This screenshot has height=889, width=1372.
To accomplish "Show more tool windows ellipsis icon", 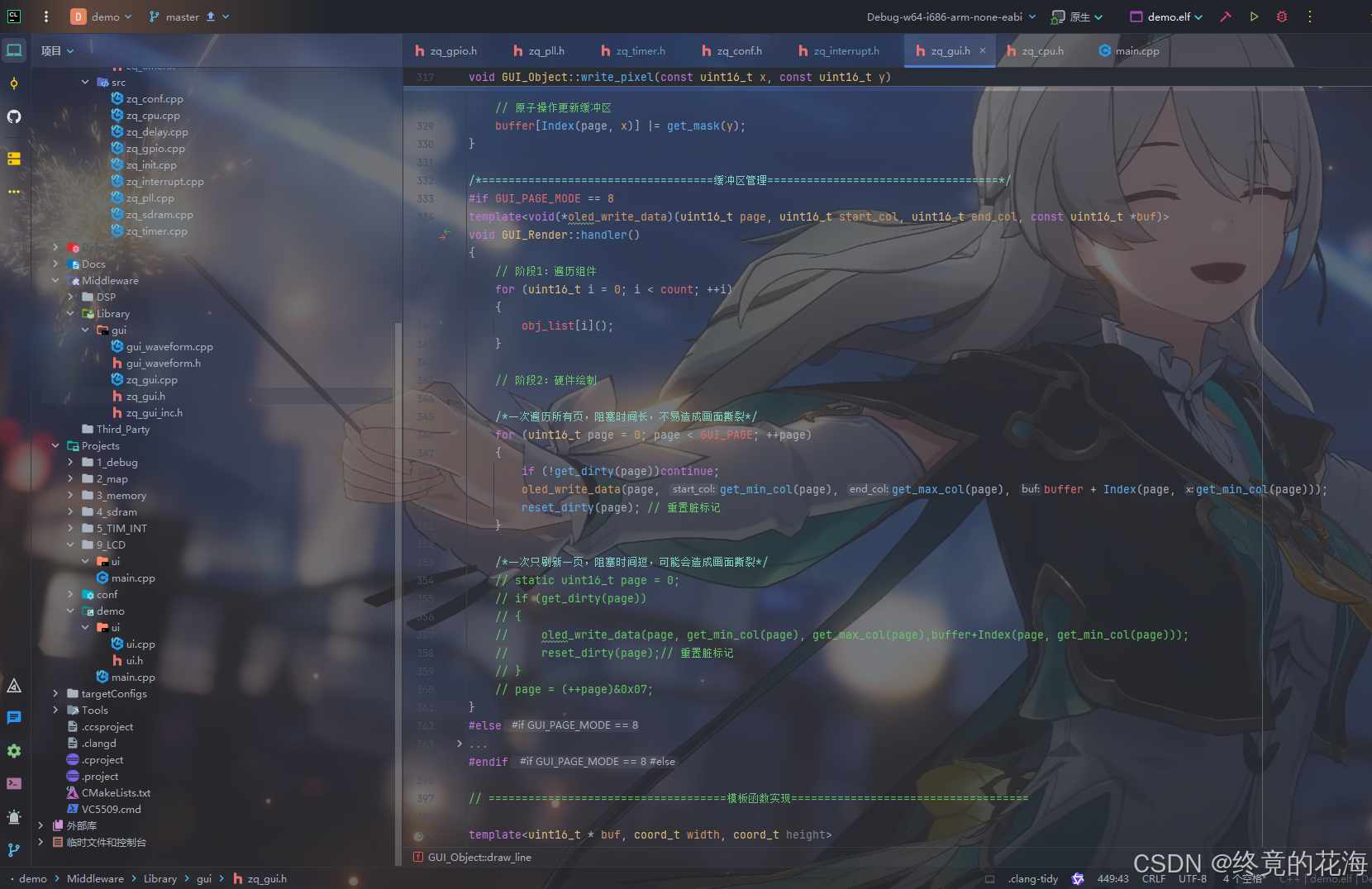I will 14,191.
